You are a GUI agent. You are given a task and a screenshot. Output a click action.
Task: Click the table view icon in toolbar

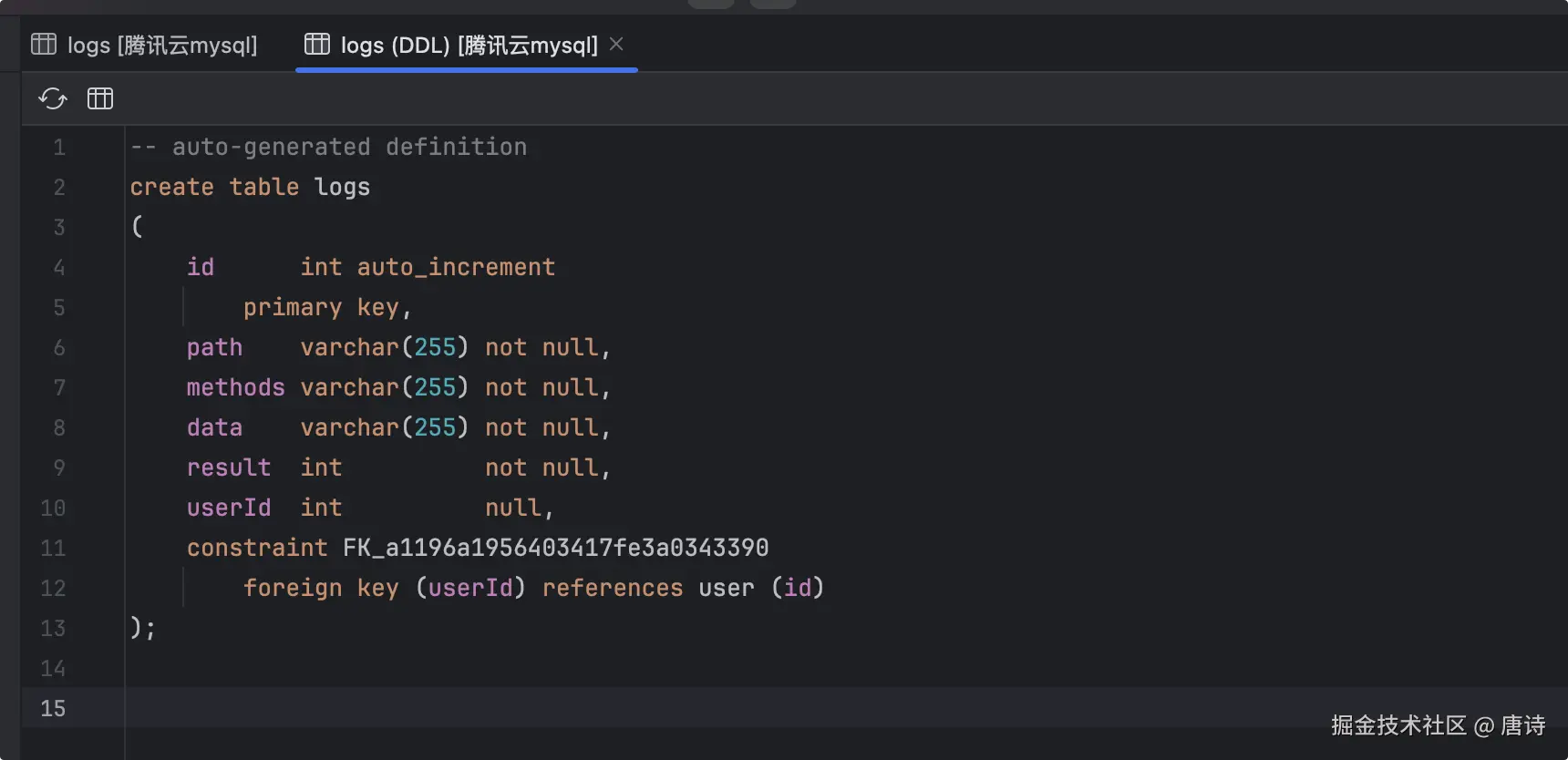[100, 98]
